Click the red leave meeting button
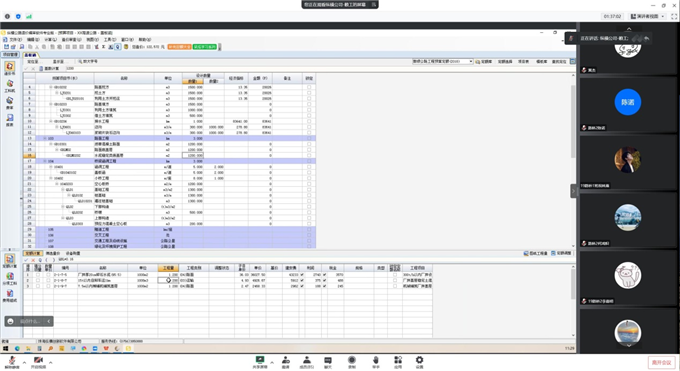 (662, 362)
